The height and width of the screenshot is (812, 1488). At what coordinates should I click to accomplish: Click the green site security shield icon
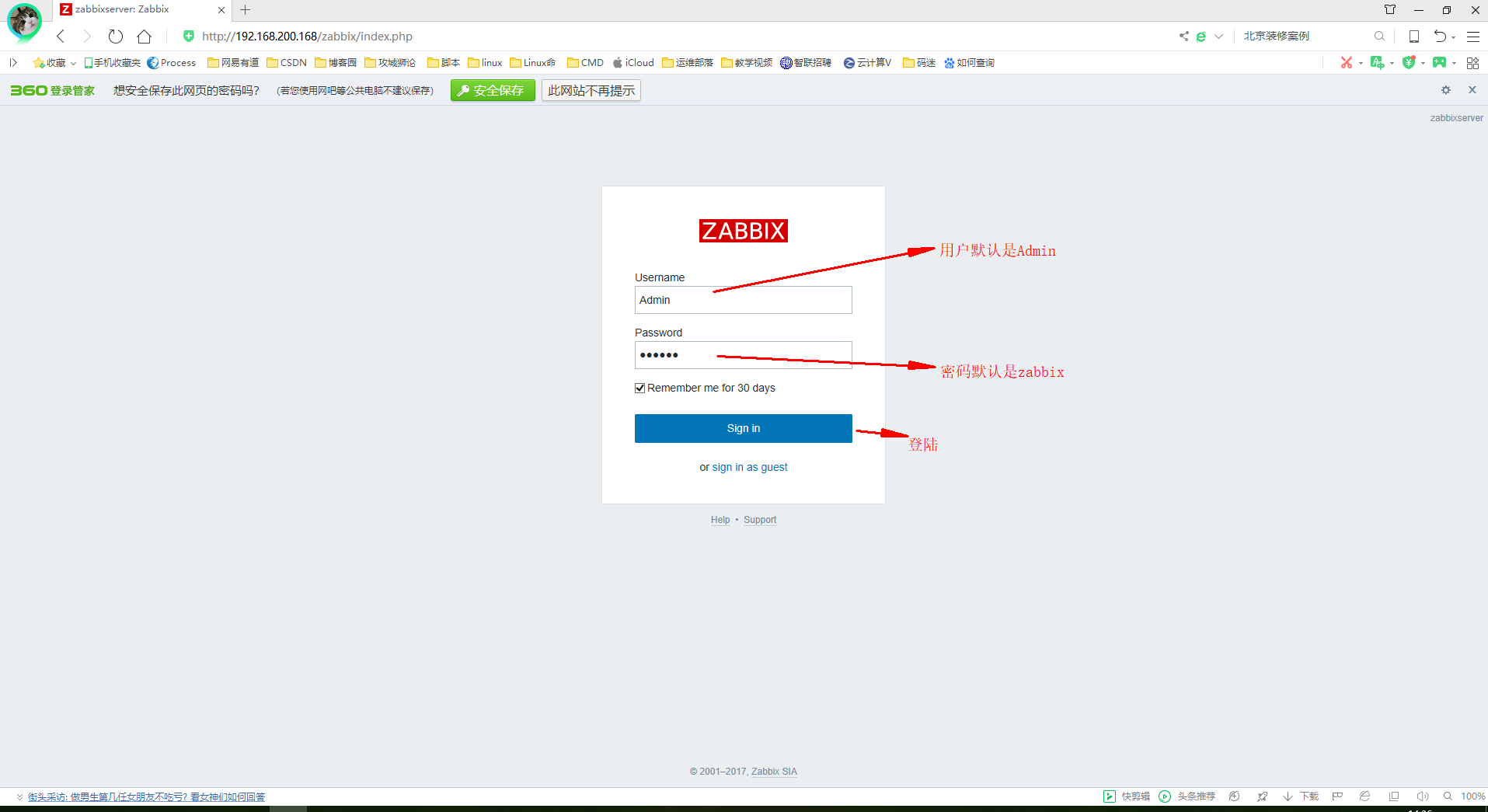coord(188,36)
